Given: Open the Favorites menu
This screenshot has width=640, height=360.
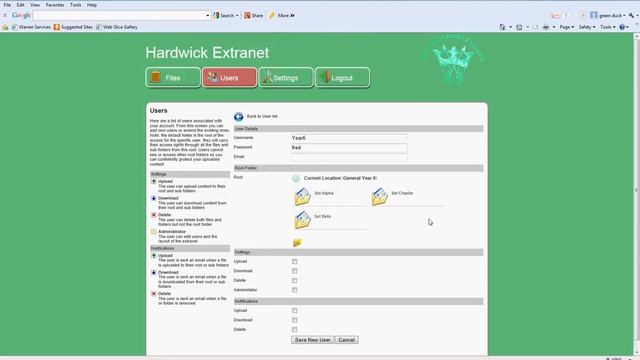Looking at the screenshot, I should point(55,5).
